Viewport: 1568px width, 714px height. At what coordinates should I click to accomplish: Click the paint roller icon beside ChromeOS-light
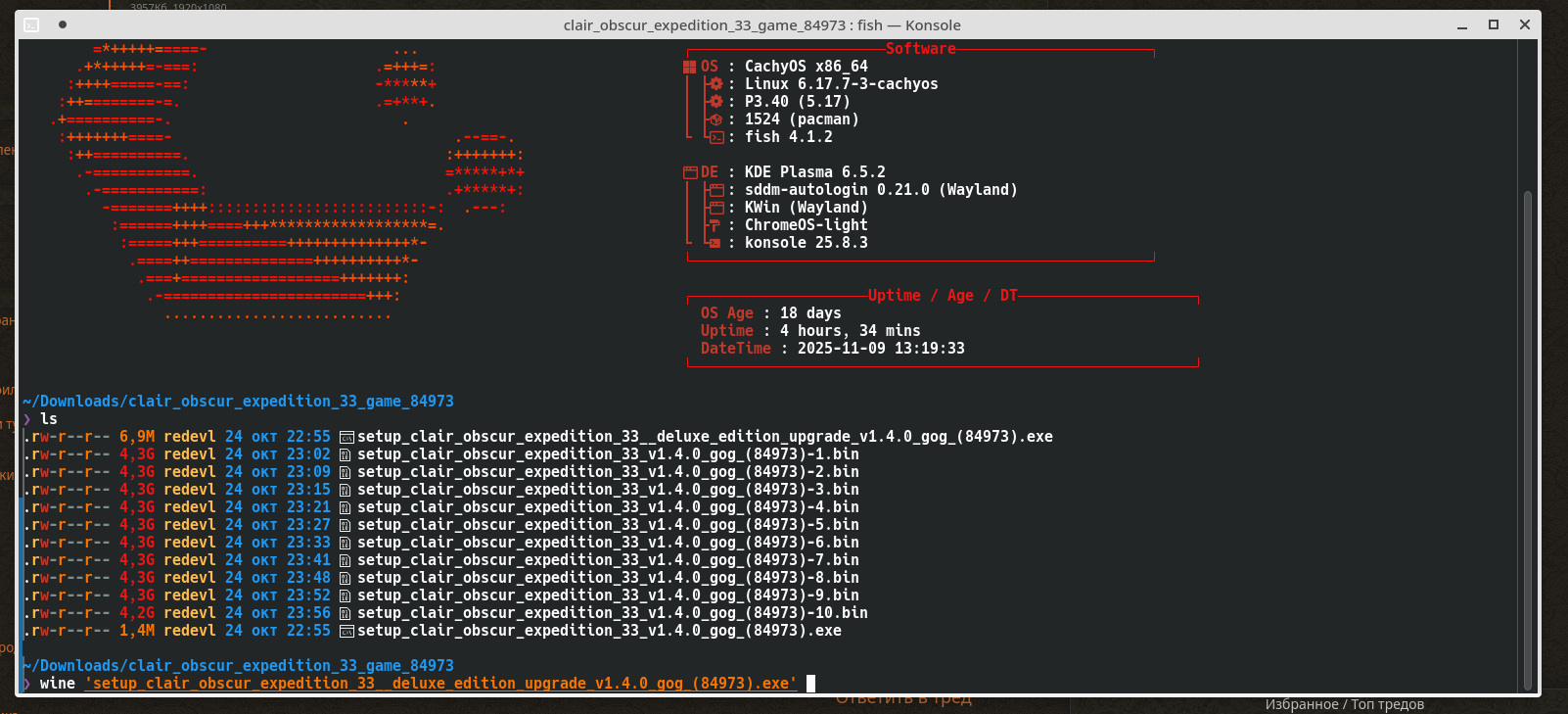(715, 225)
